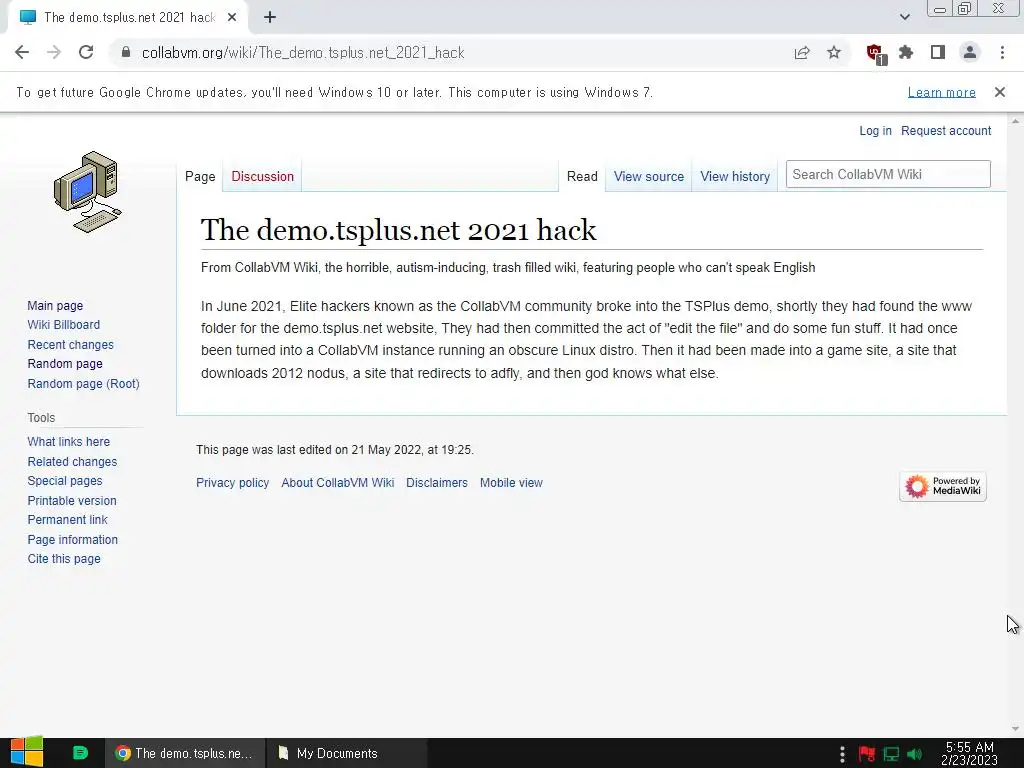Open the Privacy policy
Screen dimensions: 1024x768
point(232,483)
